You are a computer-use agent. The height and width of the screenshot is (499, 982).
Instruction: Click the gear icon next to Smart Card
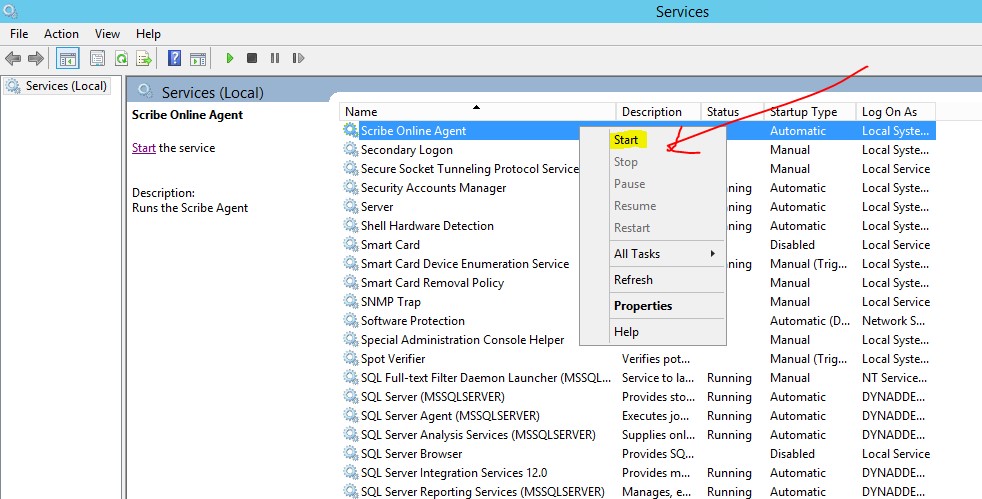click(x=350, y=244)
